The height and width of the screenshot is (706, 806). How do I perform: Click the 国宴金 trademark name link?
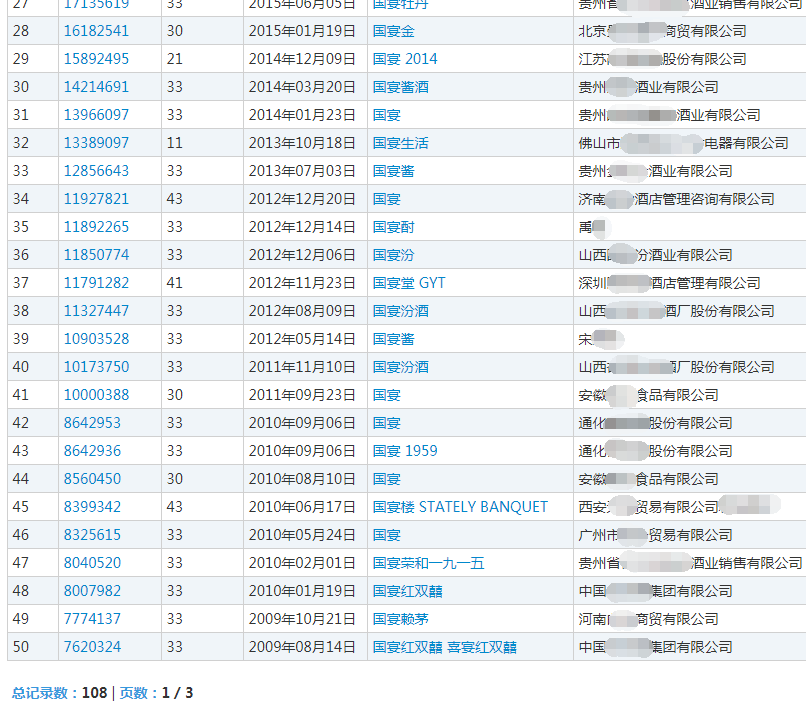tap(393, 31)
